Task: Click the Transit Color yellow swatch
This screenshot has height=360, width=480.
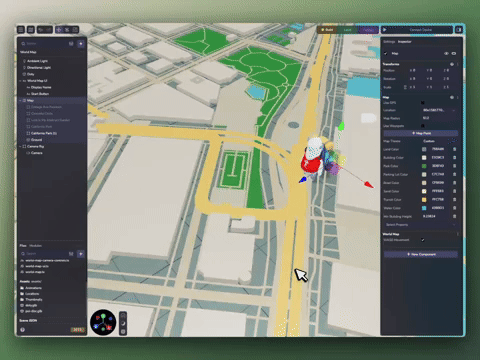Action: pos(424,199)
